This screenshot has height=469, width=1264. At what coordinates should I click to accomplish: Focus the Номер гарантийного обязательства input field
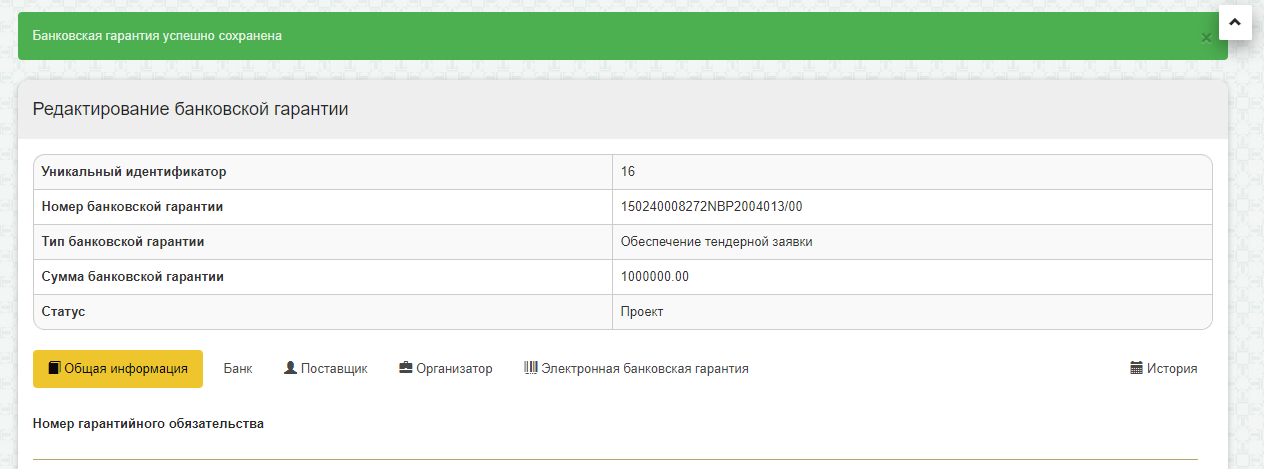point(615,448)
